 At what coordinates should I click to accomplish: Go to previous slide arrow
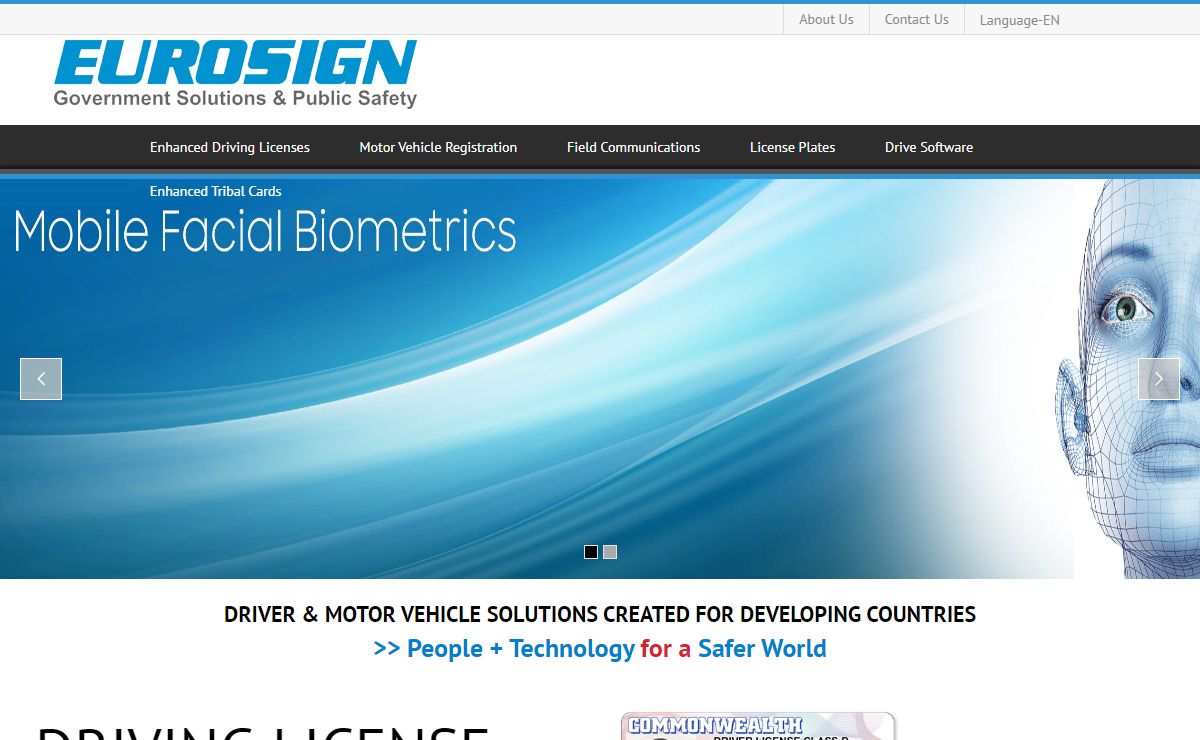tap(41, 379)
